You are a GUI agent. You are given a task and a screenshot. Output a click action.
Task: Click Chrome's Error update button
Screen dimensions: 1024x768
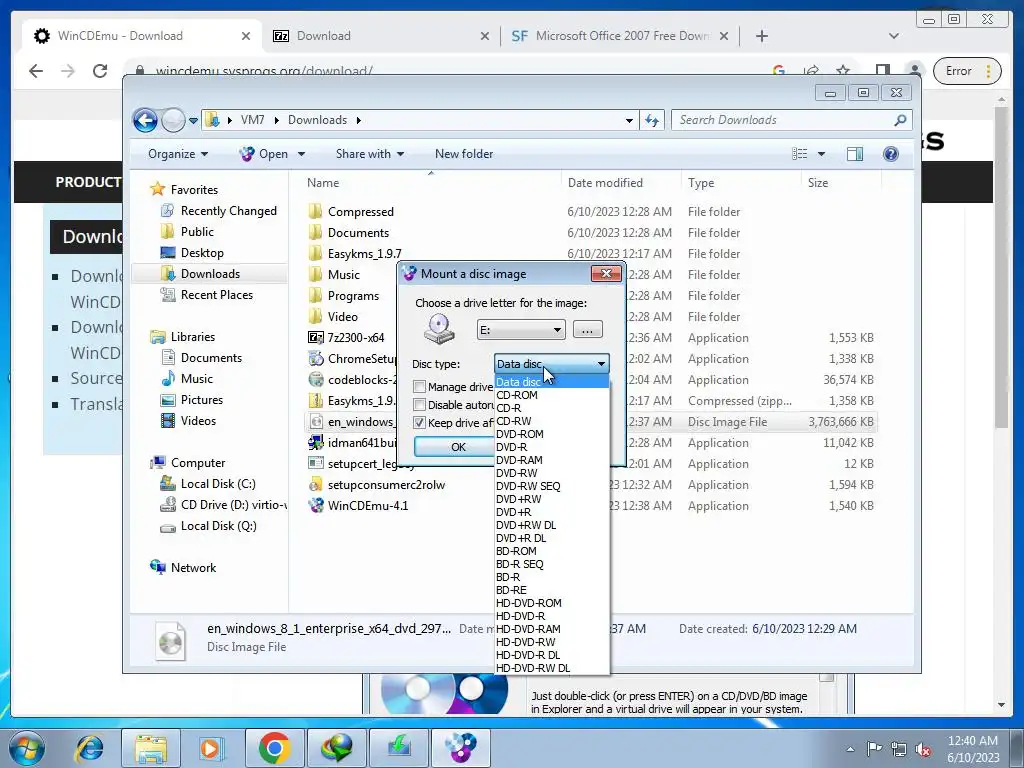click(x=967, y=71)
